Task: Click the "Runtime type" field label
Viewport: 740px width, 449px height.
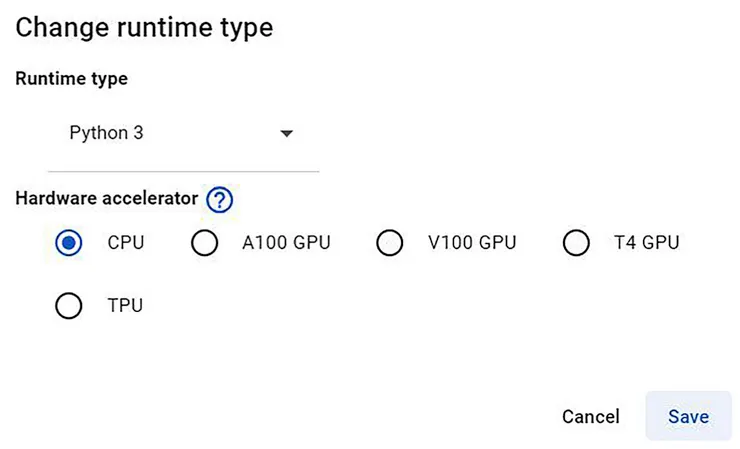Action: tap(72, 79)
